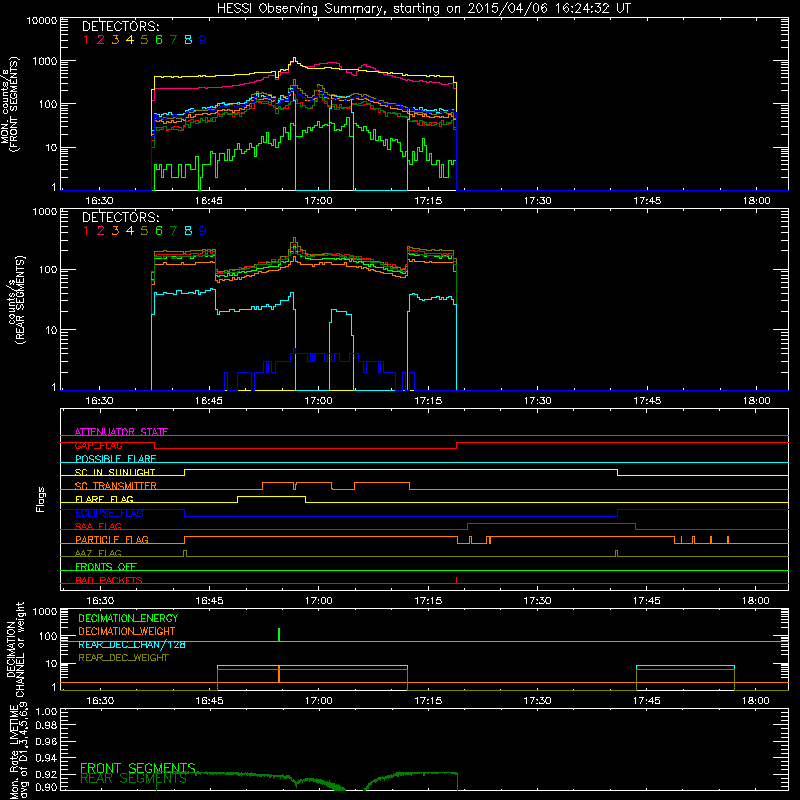The height and width of the screenshot is (800, 800).
Task: Click red detector 1 legend in front panel
Action: point(86,40)
